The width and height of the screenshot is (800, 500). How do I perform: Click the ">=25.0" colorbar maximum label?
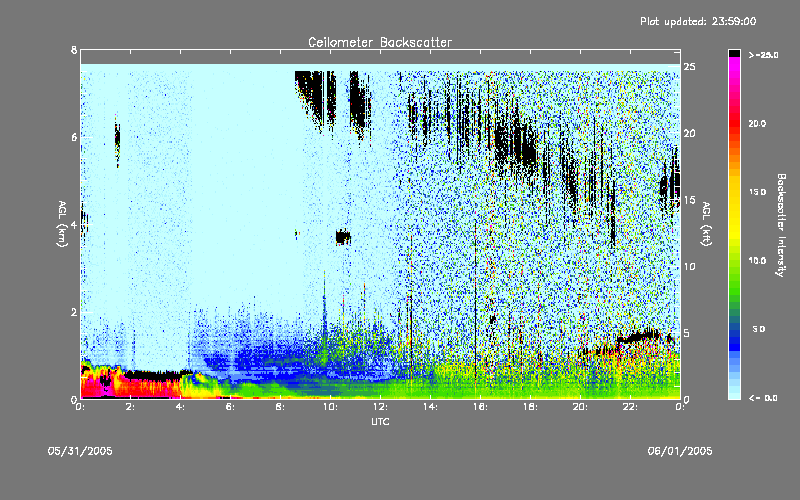click(763, 55)
